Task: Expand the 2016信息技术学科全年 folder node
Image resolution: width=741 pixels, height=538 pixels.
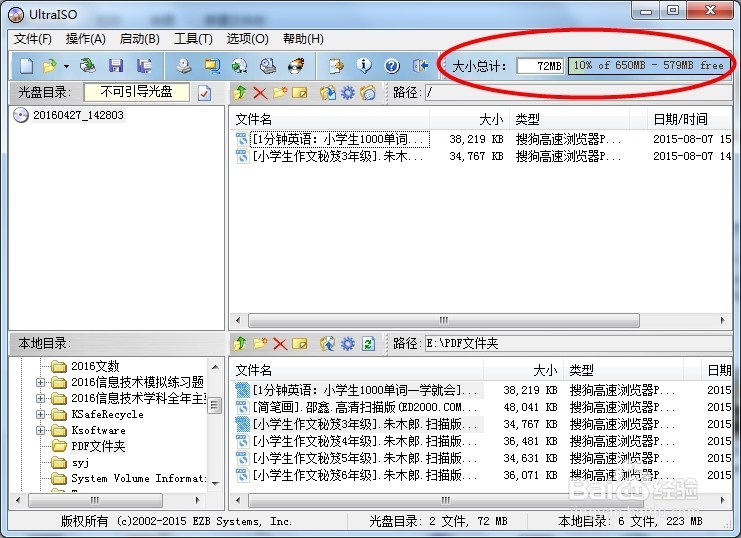Action: (41, 399)
